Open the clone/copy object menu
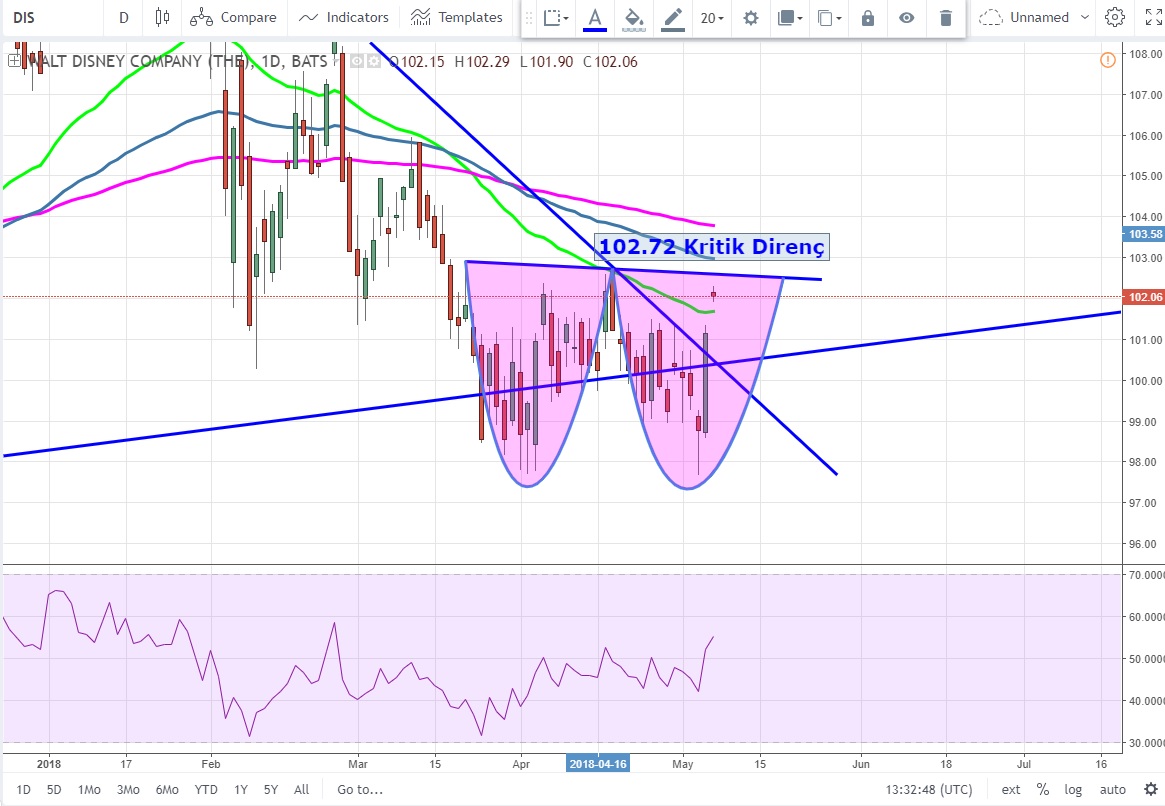The width and height of the screenshot is (1165, 806). click(829, 18)
